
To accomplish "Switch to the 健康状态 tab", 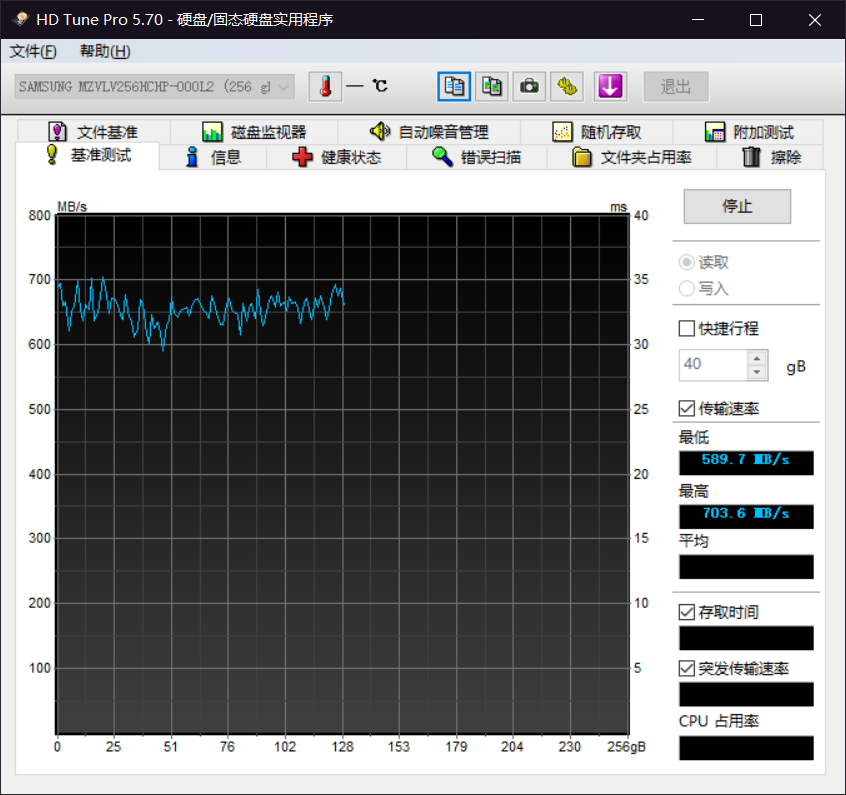I will point(337,157).
